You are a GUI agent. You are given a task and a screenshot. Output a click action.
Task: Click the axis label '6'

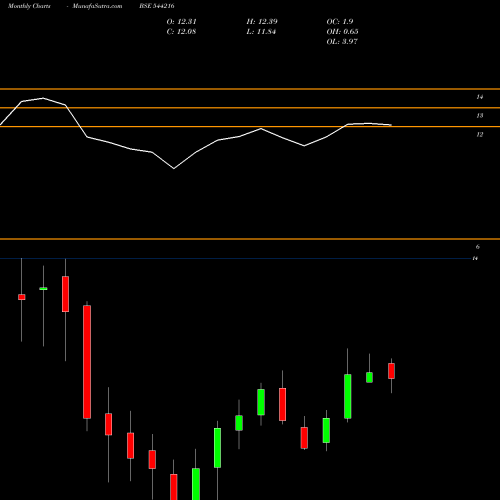478,247
